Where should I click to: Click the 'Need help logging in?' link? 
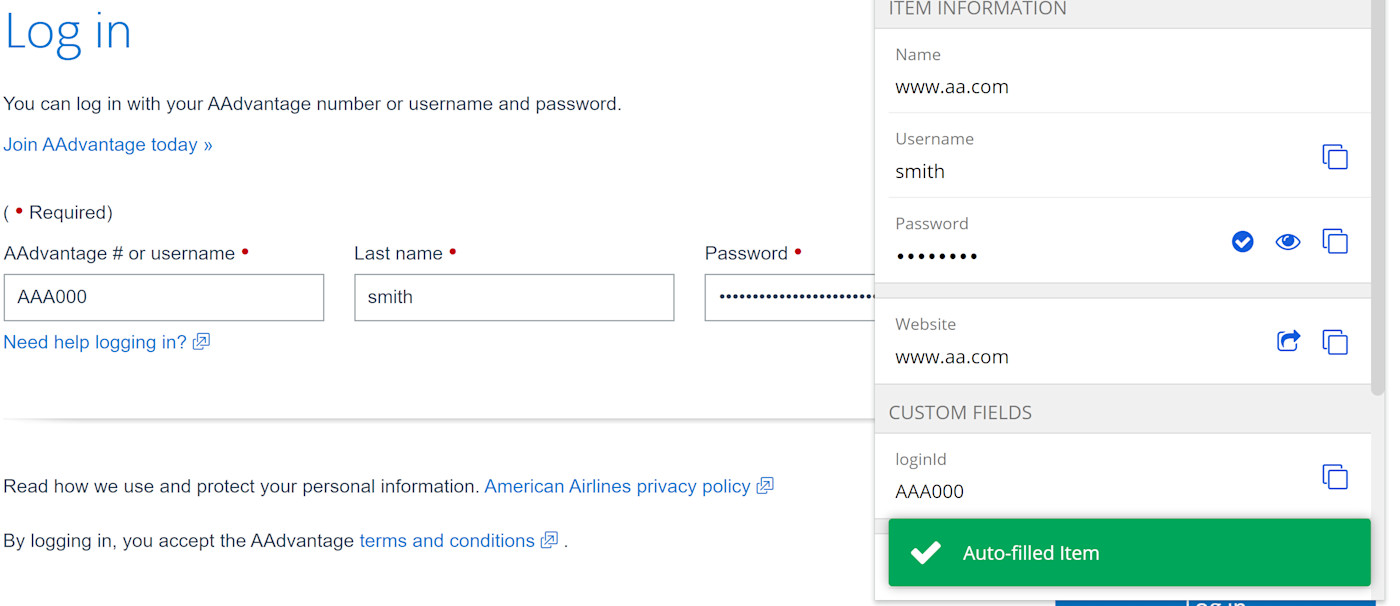[93, 341]
